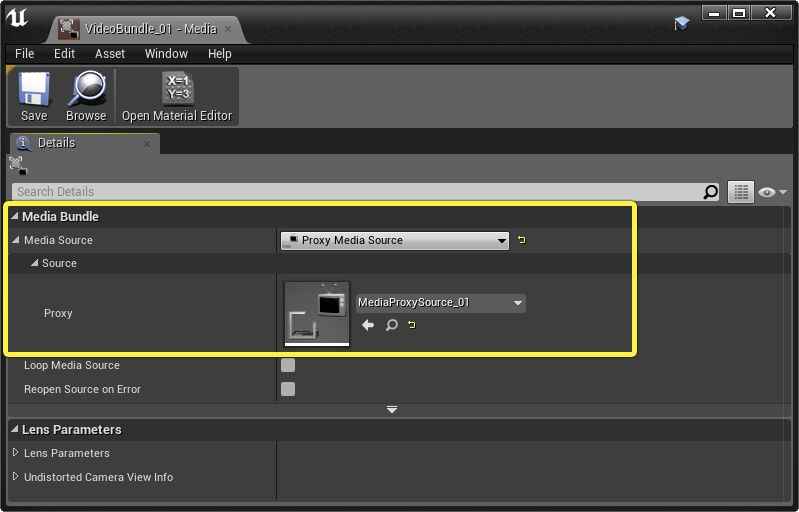Collapse the Media Source property row

(x=15, y=239)
